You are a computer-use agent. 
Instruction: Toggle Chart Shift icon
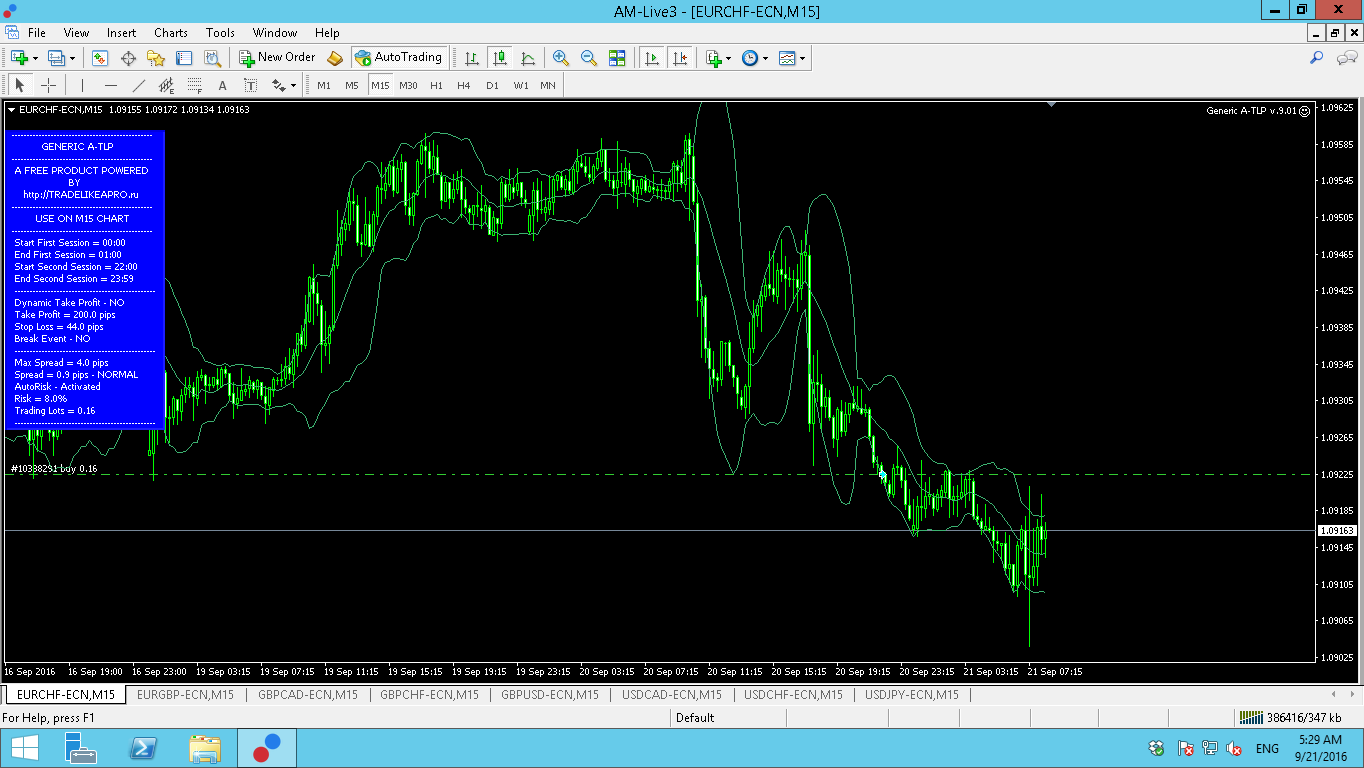[x=680, y=58]
